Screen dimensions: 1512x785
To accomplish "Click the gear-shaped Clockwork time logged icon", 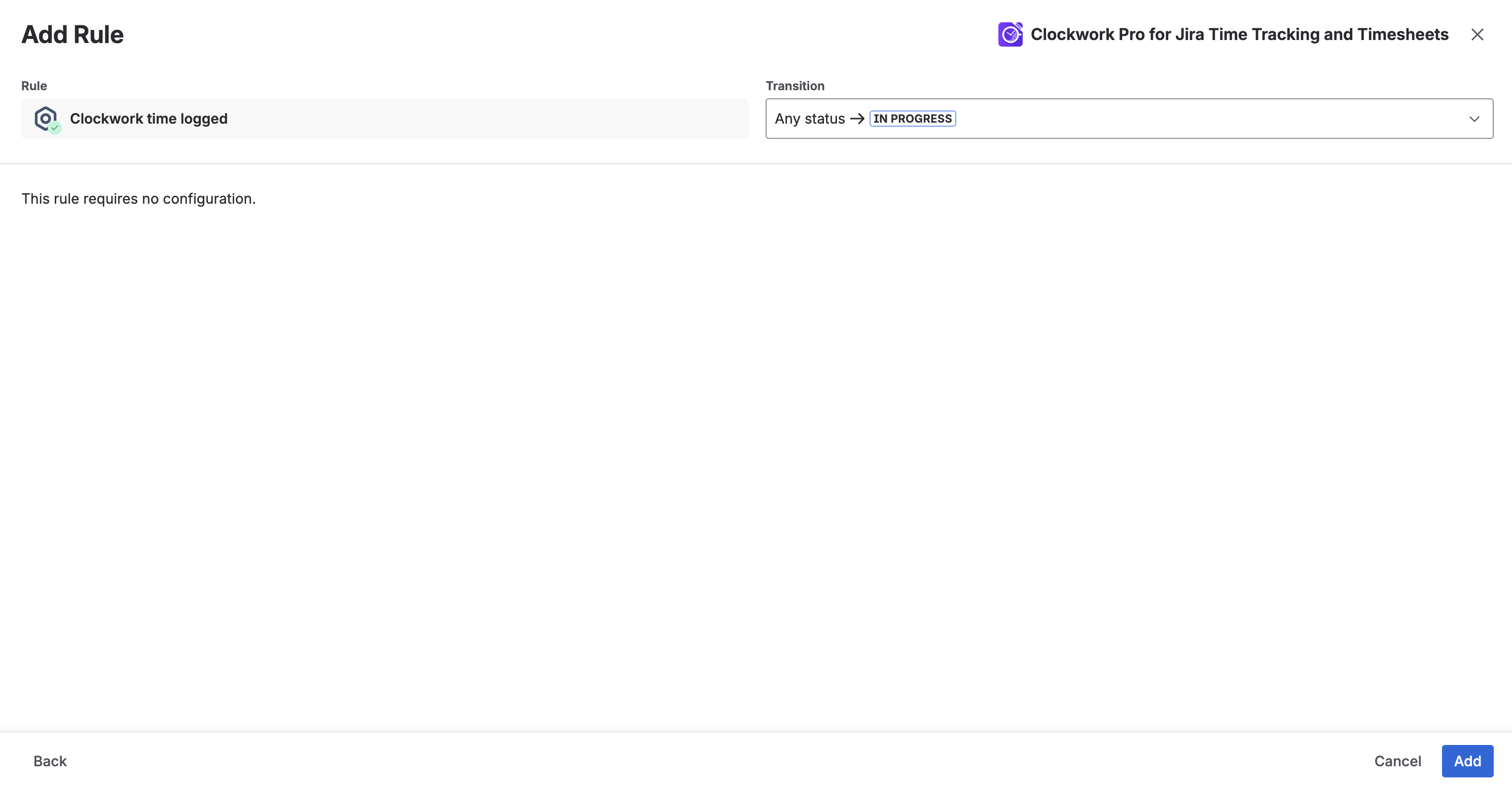I will pyautogui.click(x=45, y=118).
